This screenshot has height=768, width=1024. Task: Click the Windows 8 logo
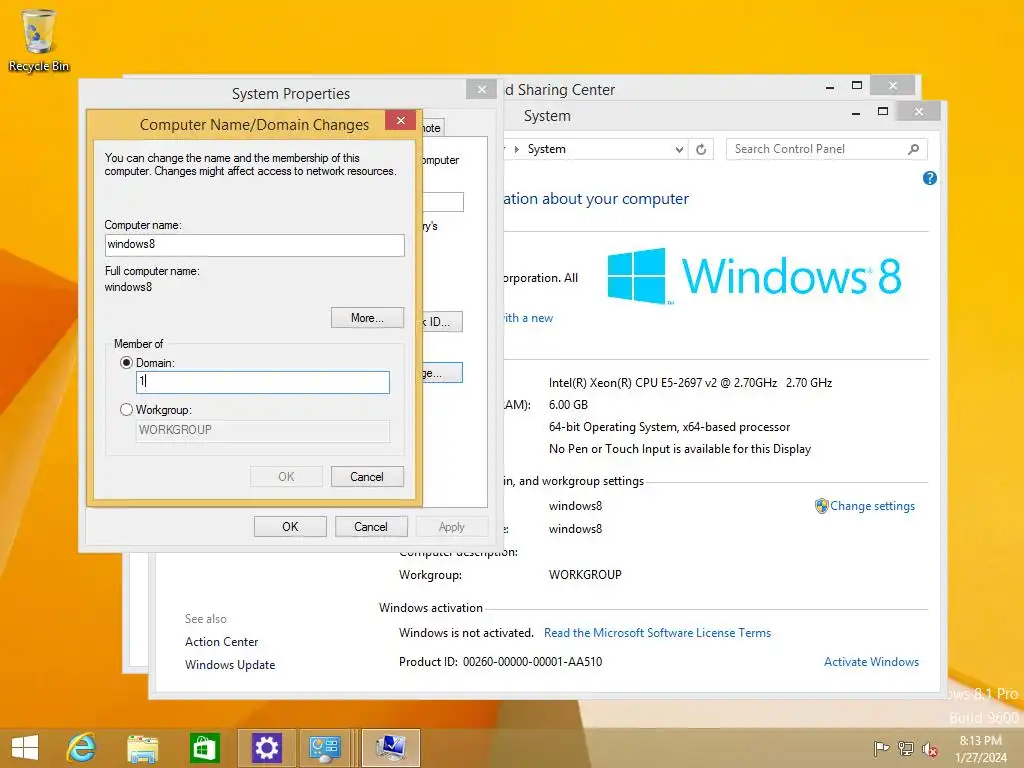754,276
